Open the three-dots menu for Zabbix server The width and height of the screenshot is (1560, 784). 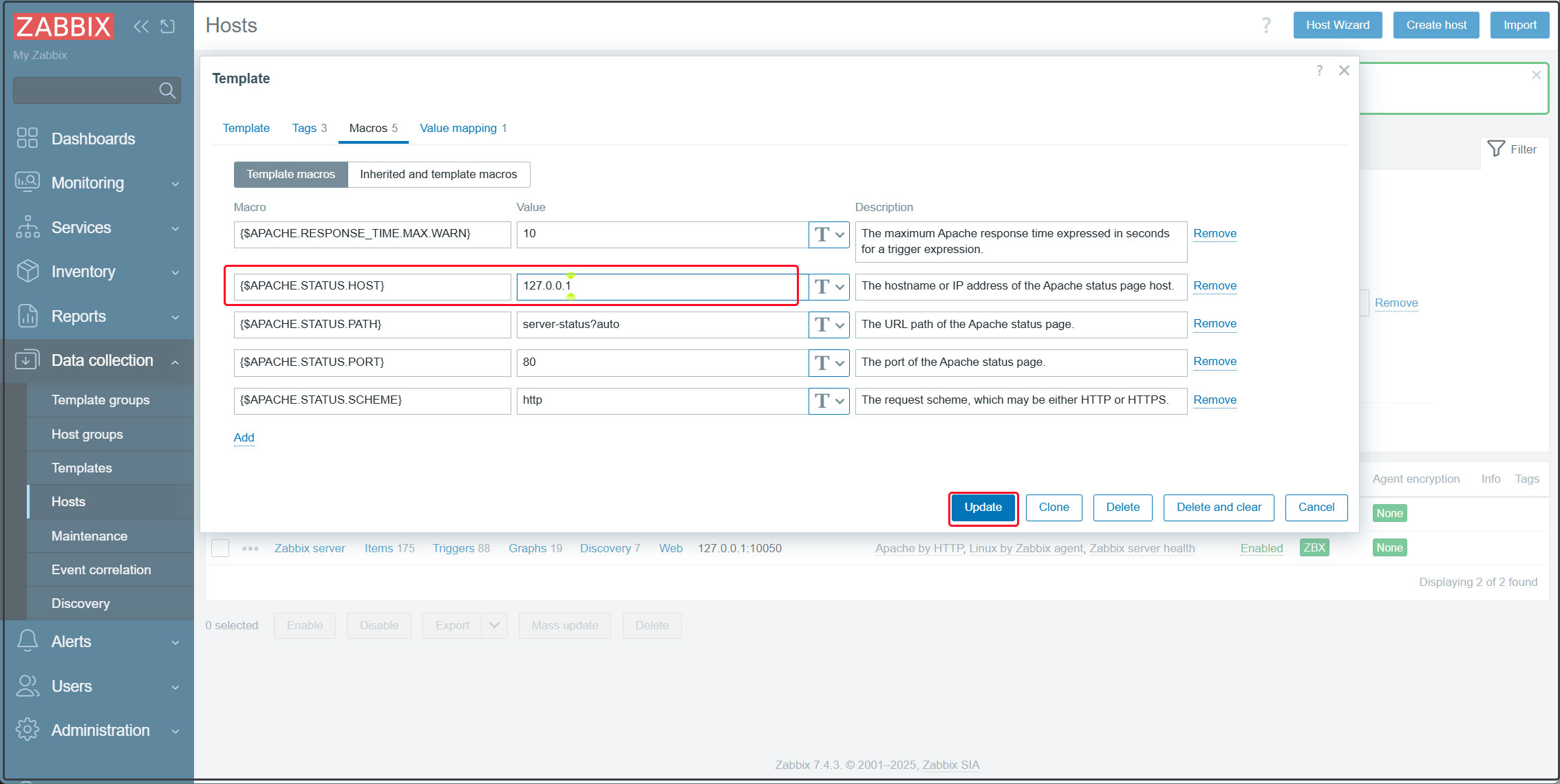tap(250, 548)
